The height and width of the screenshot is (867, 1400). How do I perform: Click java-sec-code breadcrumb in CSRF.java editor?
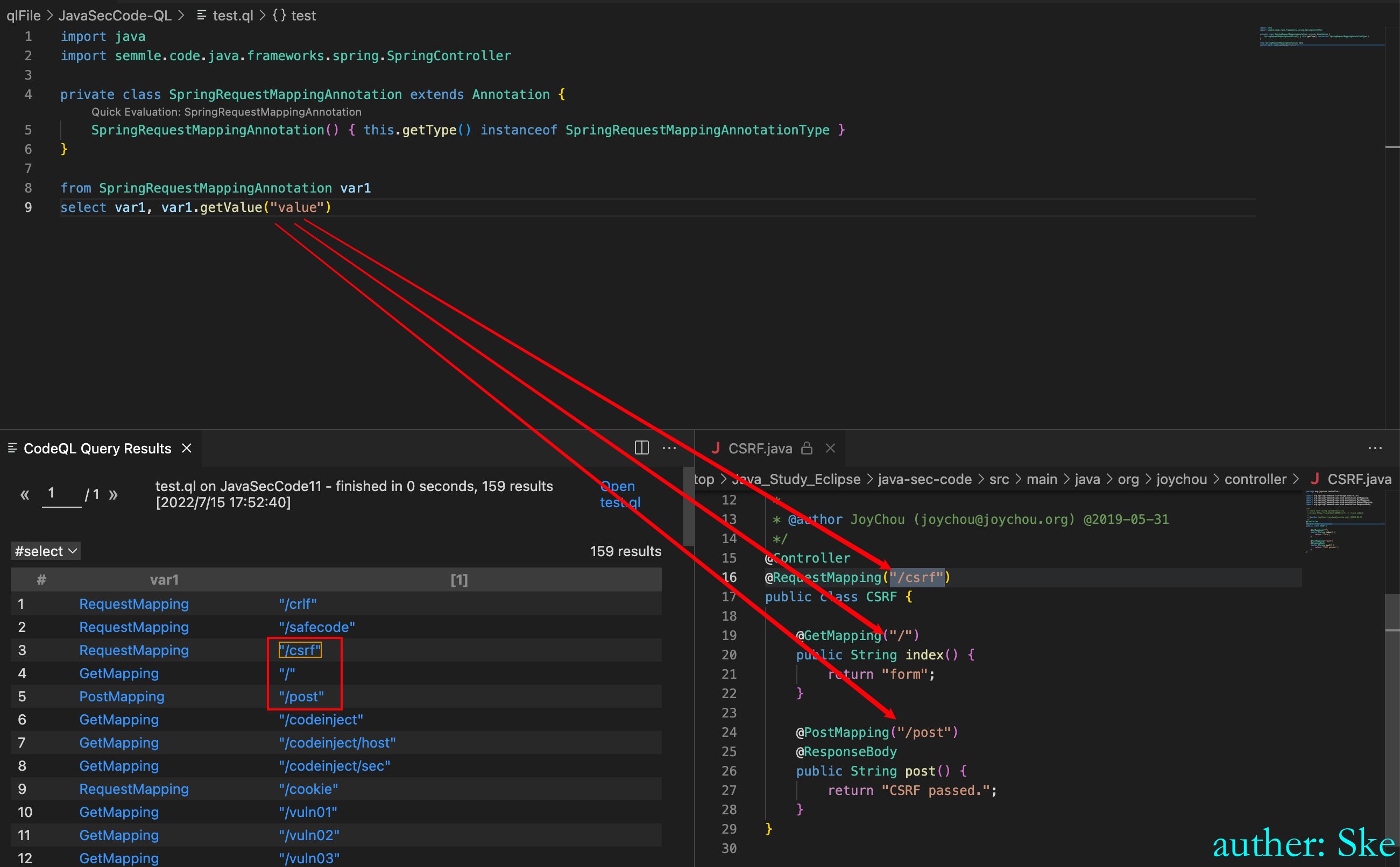click(924, 479)
